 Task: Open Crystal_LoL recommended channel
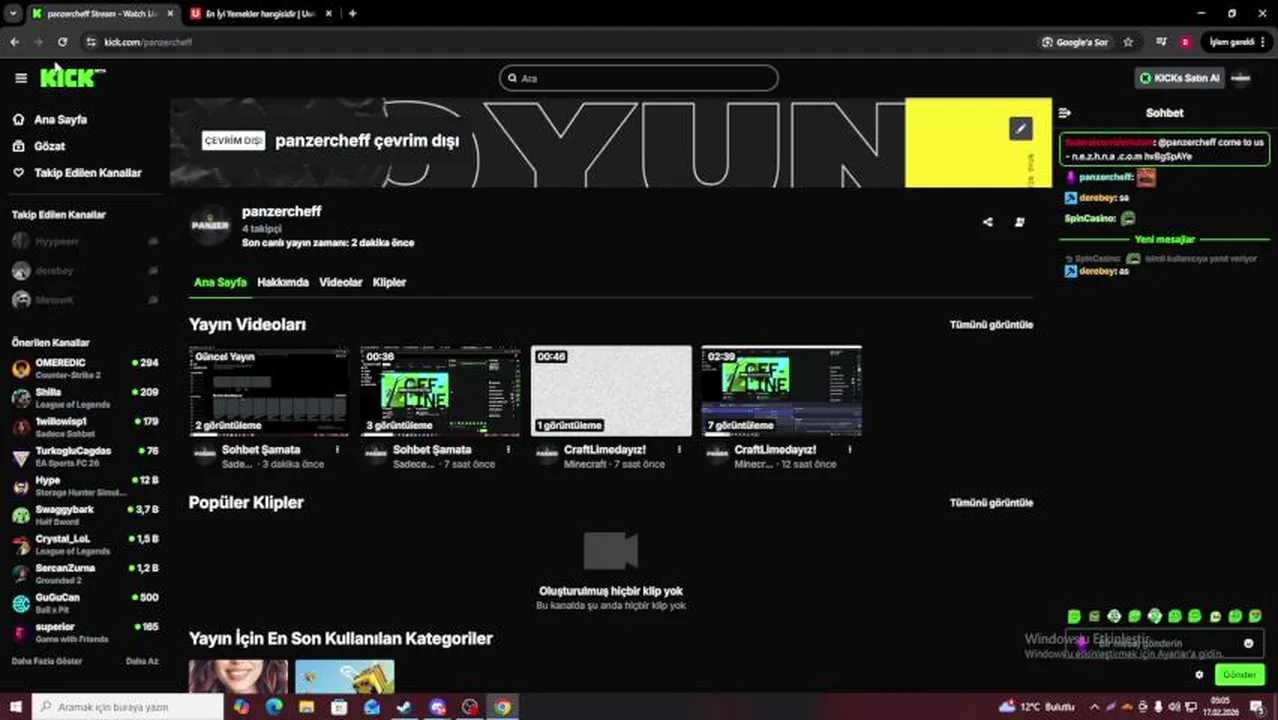[85, 544]
